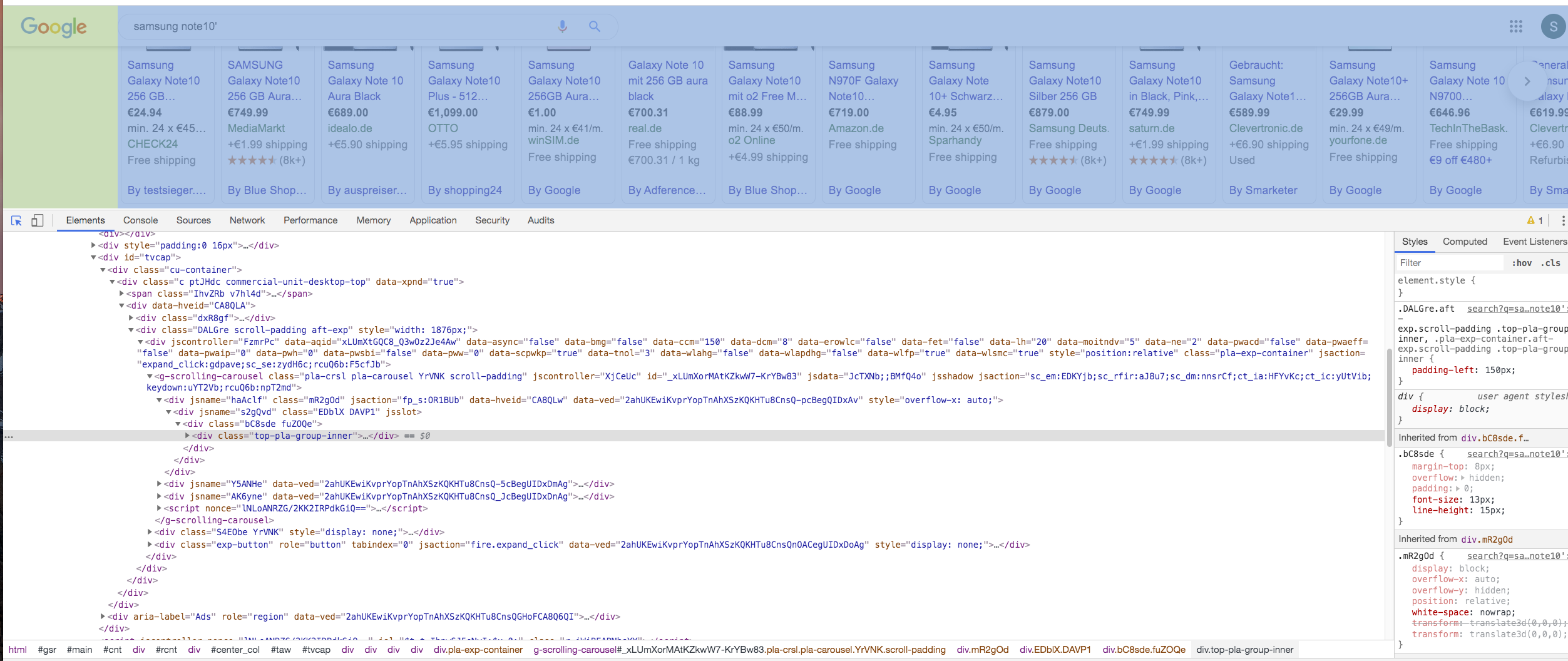Click the Google logo
The image size is (1568, 661).
(x=54, y=26)
